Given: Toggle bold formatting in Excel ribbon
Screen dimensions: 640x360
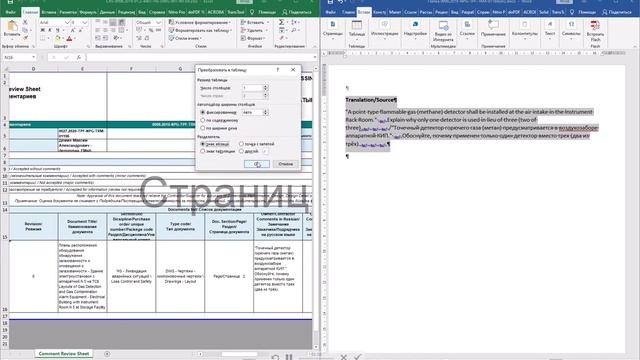Looking at the screenshot, I should [x=42, y=30].
